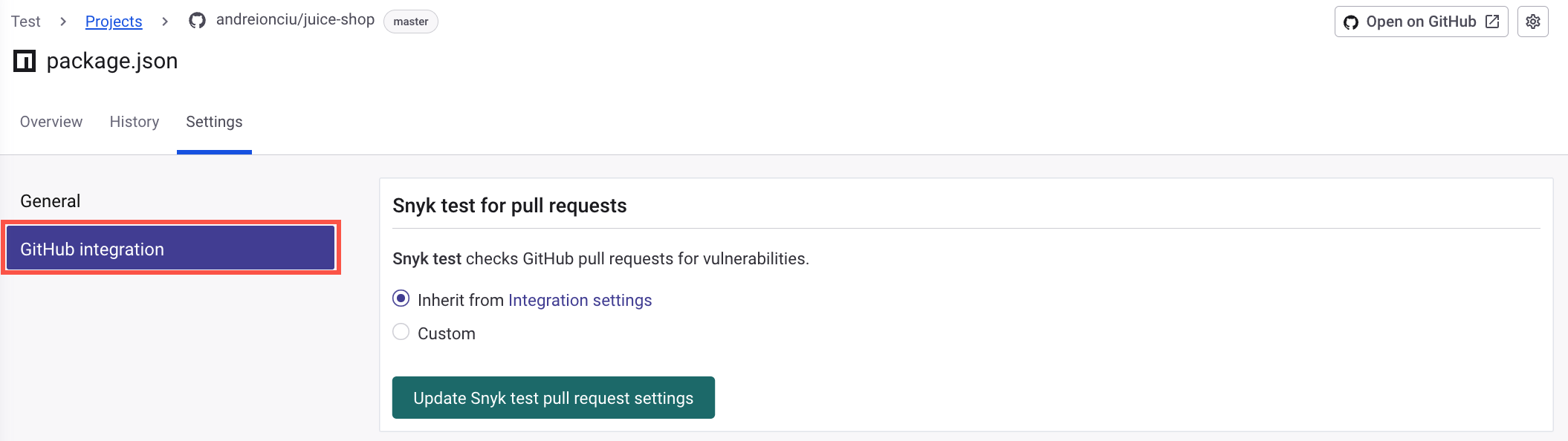Click the Open on GitHub button
Screen dimensions: 1568x441
click(x=1419, y=22)
